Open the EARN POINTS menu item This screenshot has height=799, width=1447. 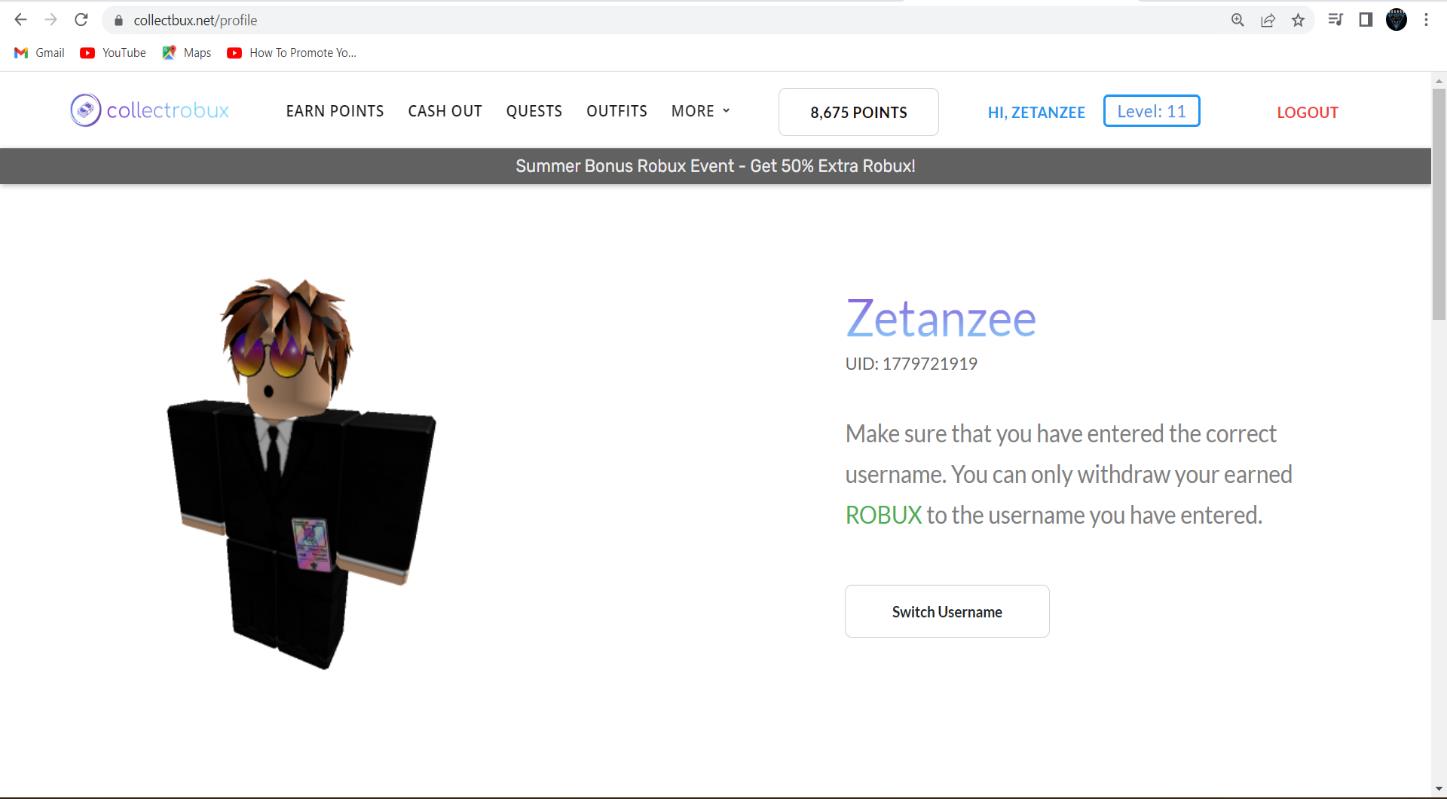point(335,111)
